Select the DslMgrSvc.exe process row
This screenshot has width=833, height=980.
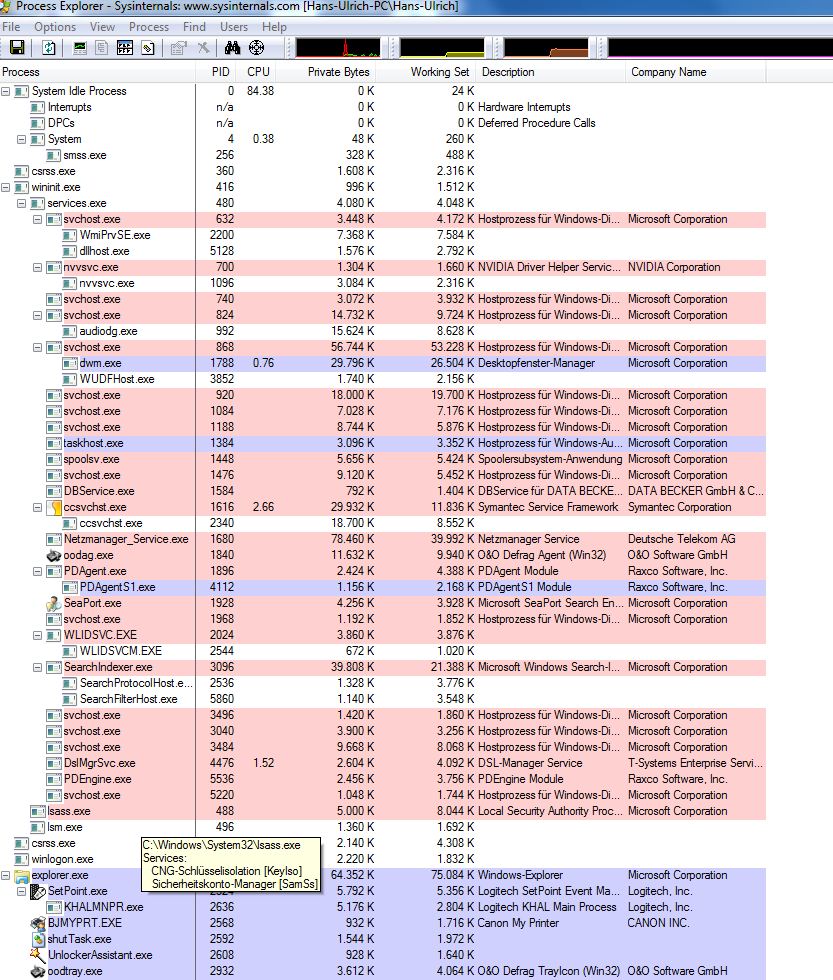[383, 763]
